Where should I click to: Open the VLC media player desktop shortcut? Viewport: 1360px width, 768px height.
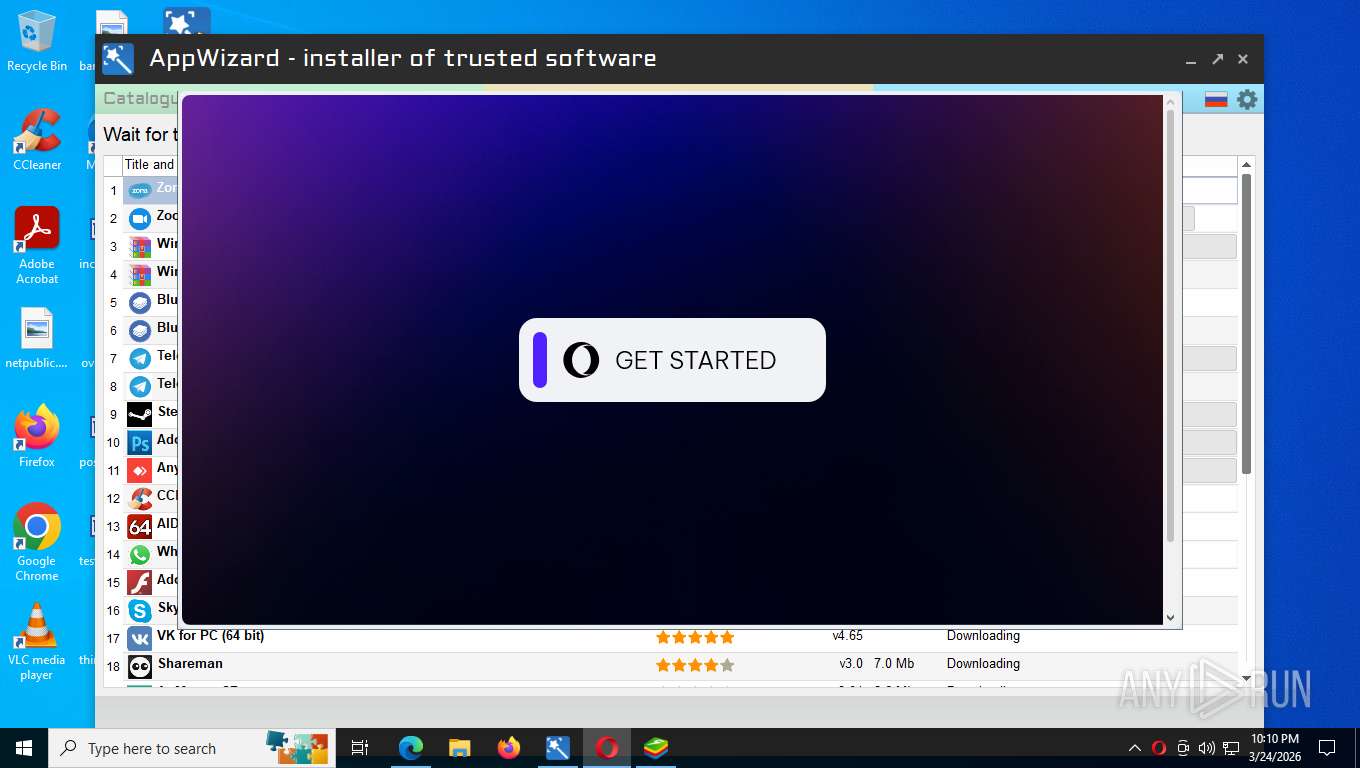[37, 641]
